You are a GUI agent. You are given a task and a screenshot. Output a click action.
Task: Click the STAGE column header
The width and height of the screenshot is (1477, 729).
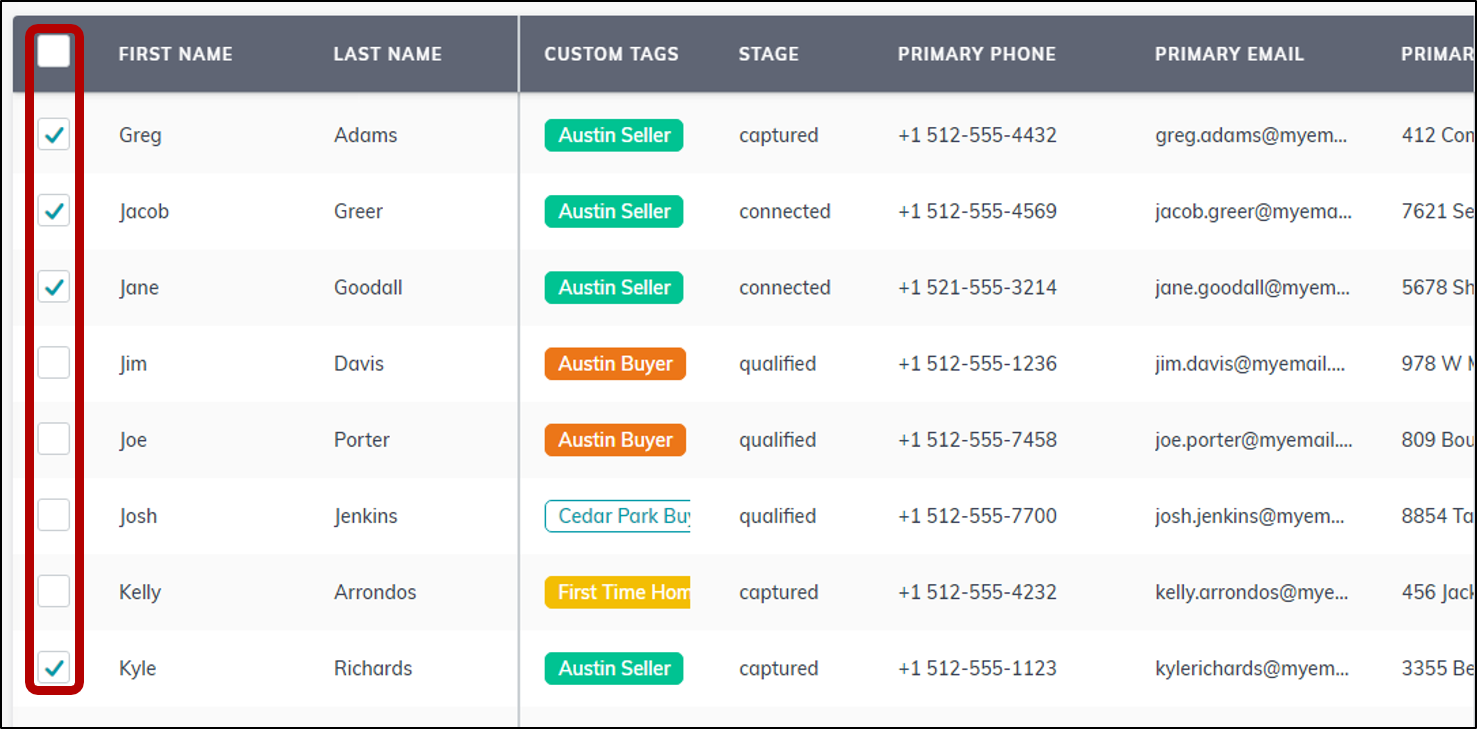click(x=769, y=54)
